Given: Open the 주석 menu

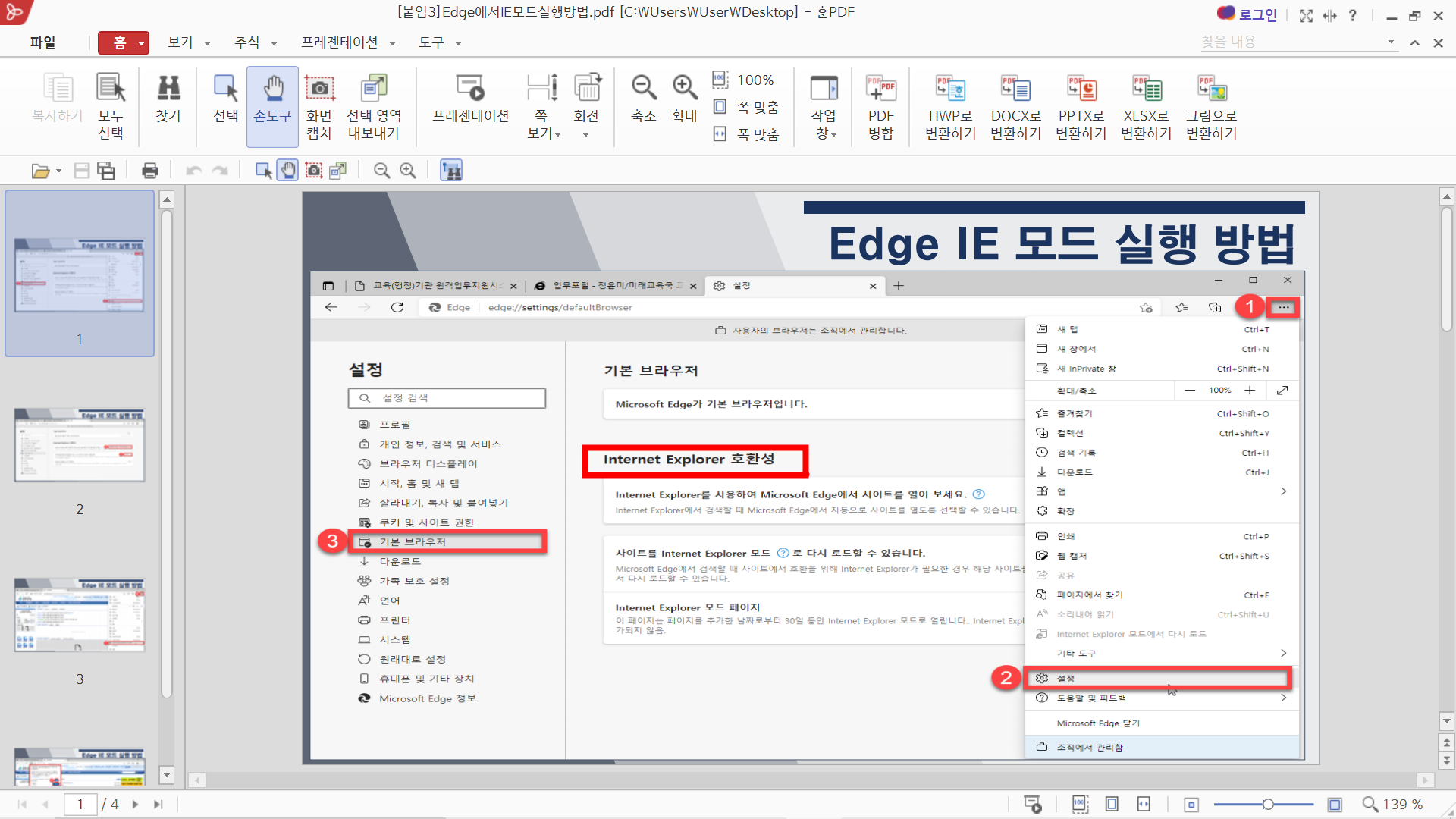Looking at the screenshot, I should tap(247, 42).
